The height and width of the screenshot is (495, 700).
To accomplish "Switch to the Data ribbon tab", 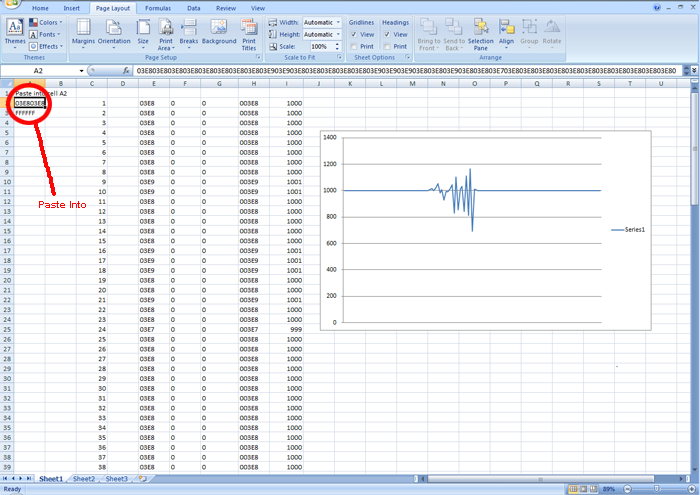I will point(194,8).
